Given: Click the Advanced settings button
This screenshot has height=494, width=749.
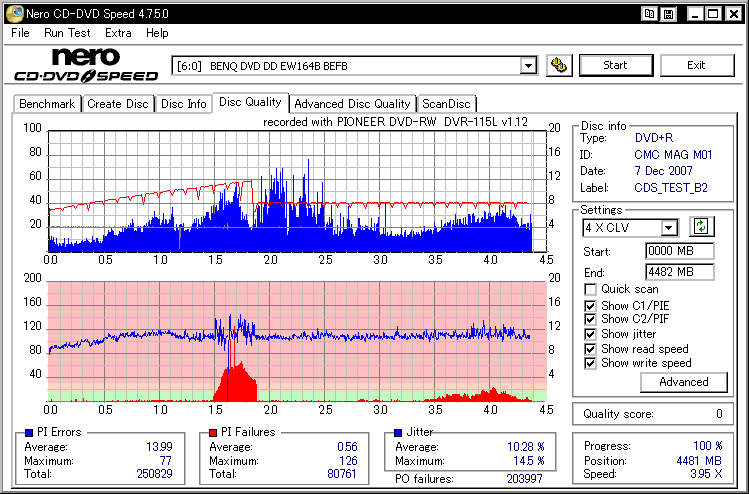Looking at the screenshot, I should point(684,382).
